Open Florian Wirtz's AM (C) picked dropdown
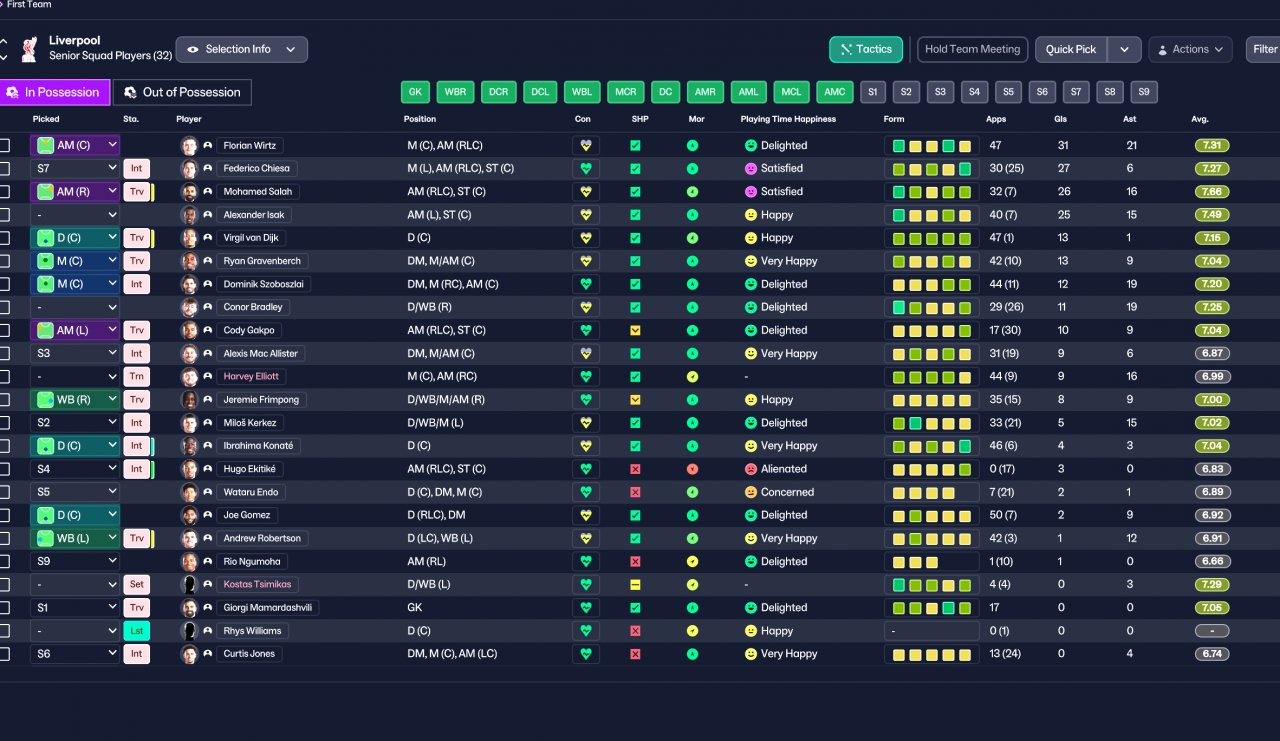This screenshot has height=741, width=1280. pyautogui.click(x=75, y=145)
